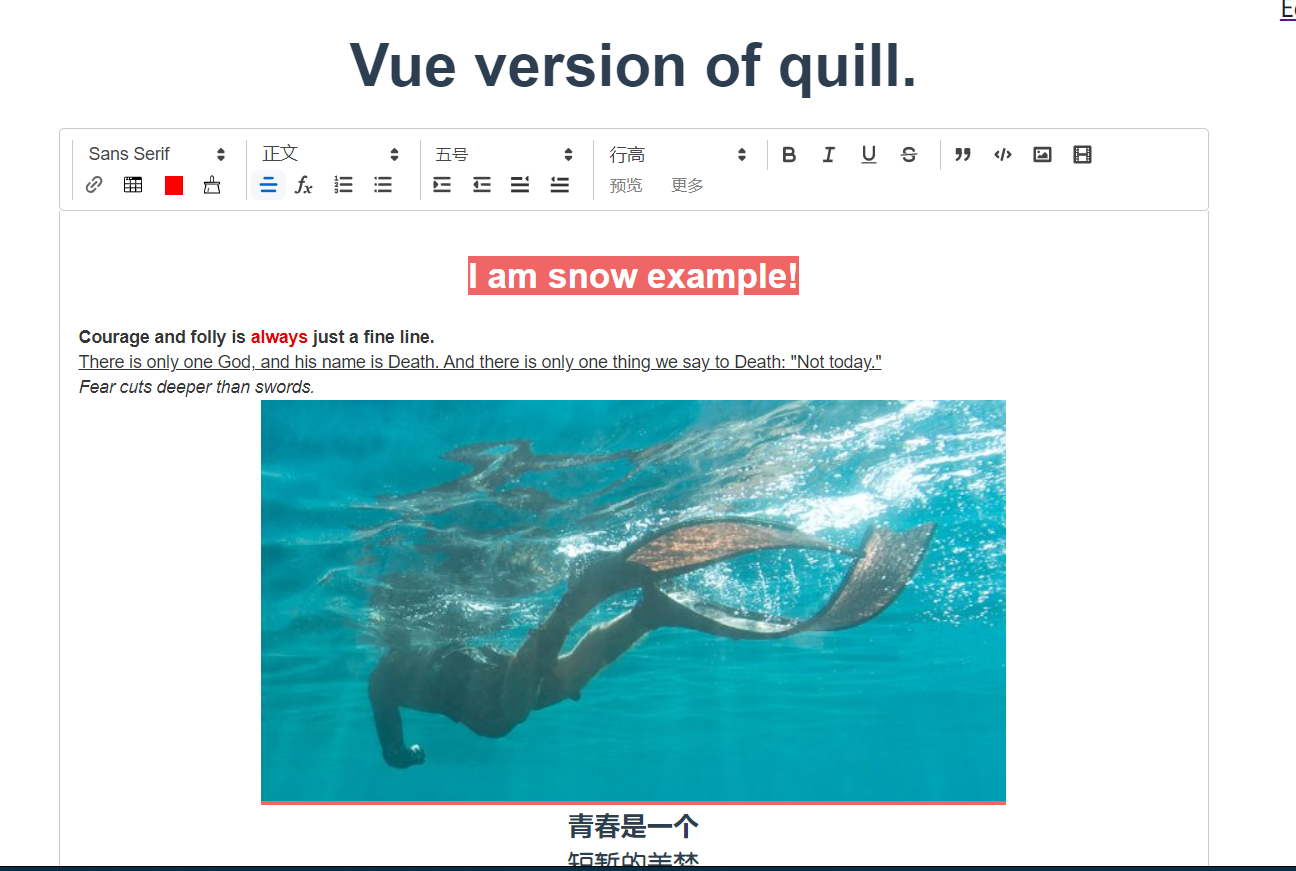The width and height of the screenshot is (1296, 871).
Task: Insert a formula
Action: (303, 185)
